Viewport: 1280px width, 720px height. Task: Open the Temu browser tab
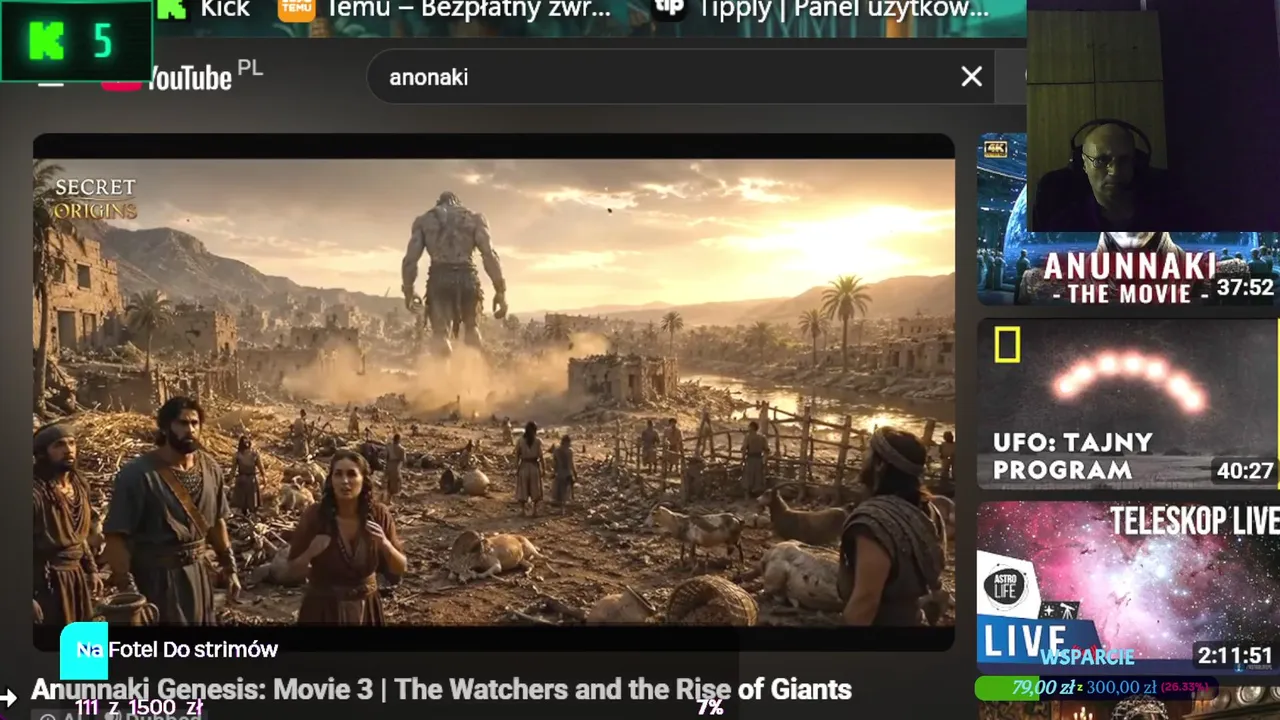tap(445, 10)
